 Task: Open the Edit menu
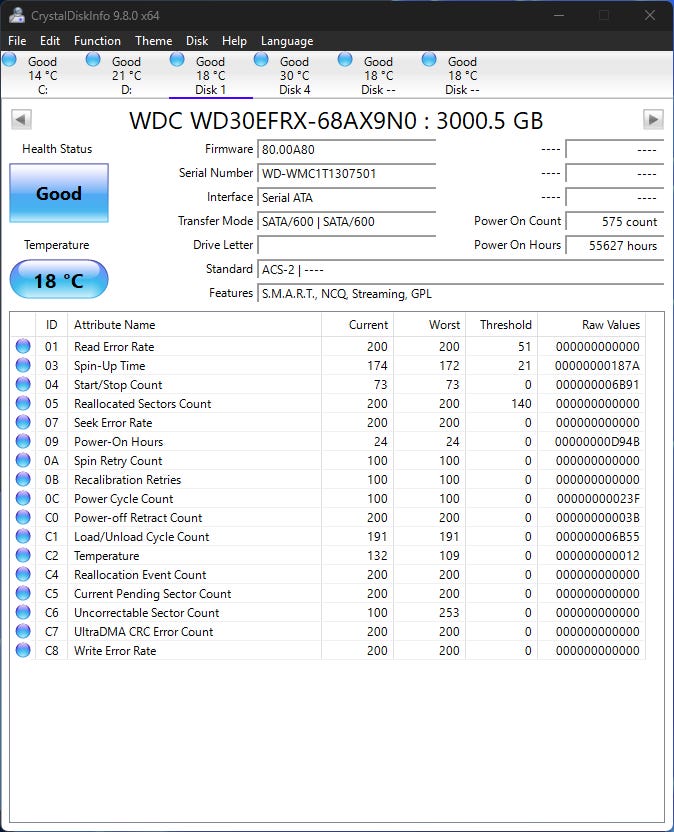(x=50, y=41)
